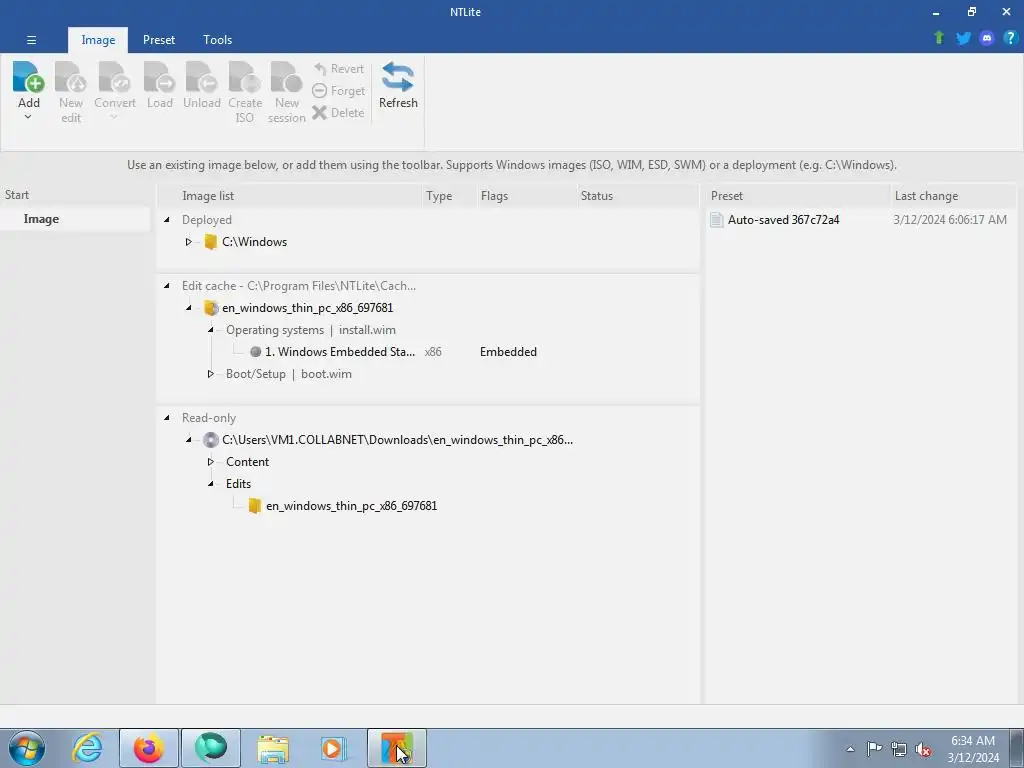Click the x86 type cell
Viewport: 1024px width, 768px height.
433,351
